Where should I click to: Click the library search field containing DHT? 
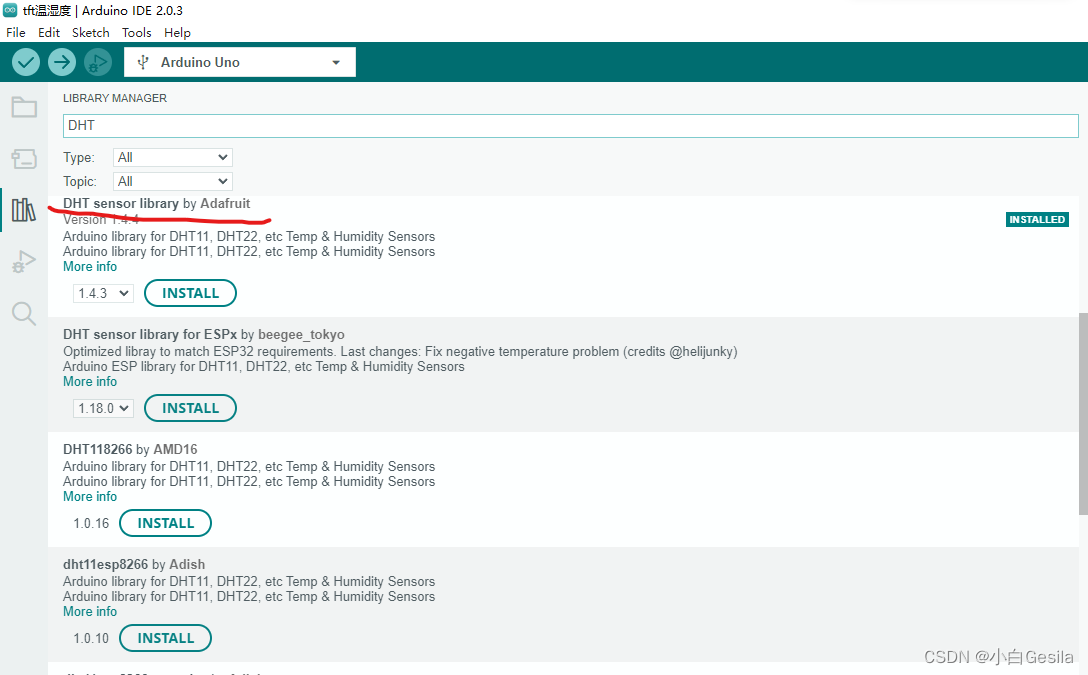click(570, 126)
